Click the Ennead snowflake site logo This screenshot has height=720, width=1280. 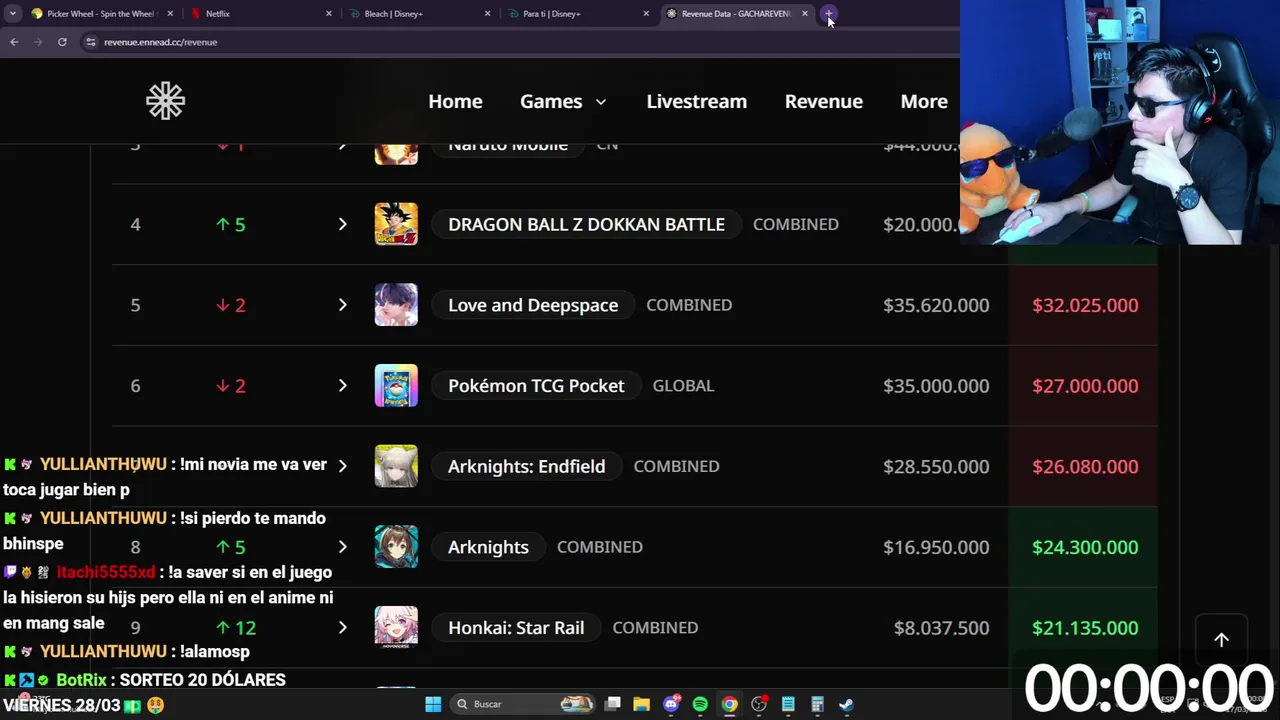(165, 101)
